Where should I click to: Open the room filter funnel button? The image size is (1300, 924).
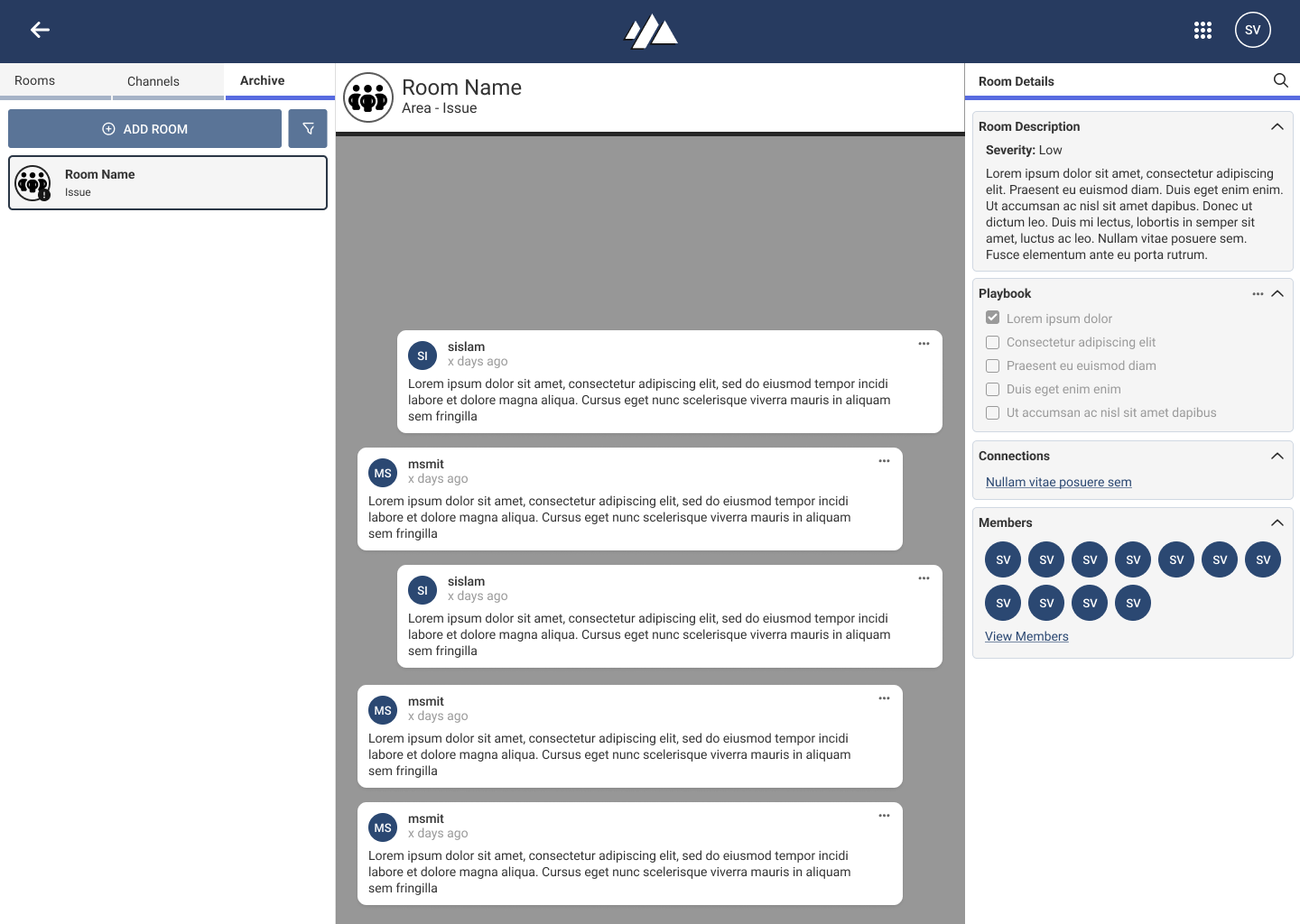click(x=308, y=128)
